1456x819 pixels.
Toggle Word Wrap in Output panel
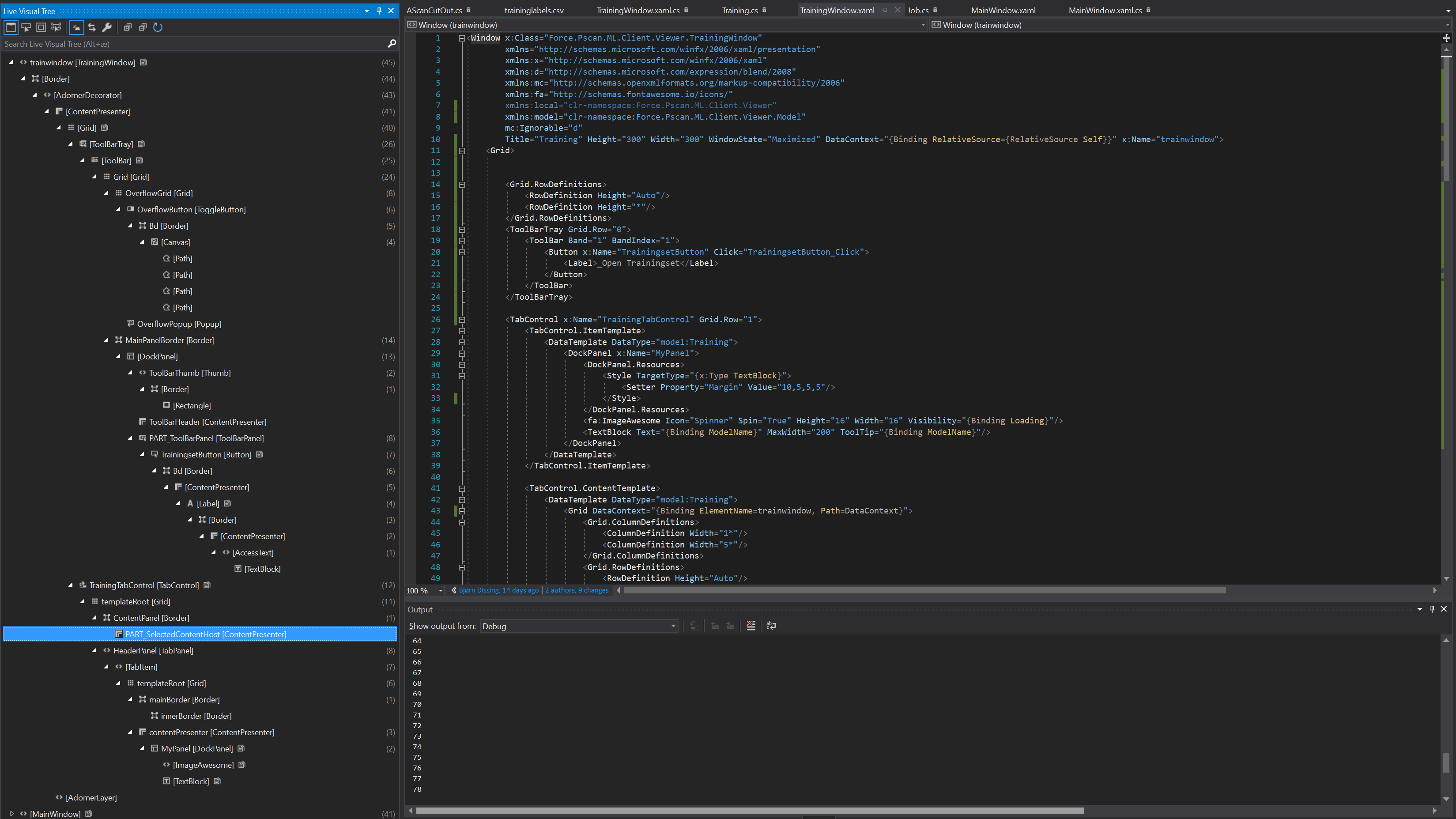[771, 626]
